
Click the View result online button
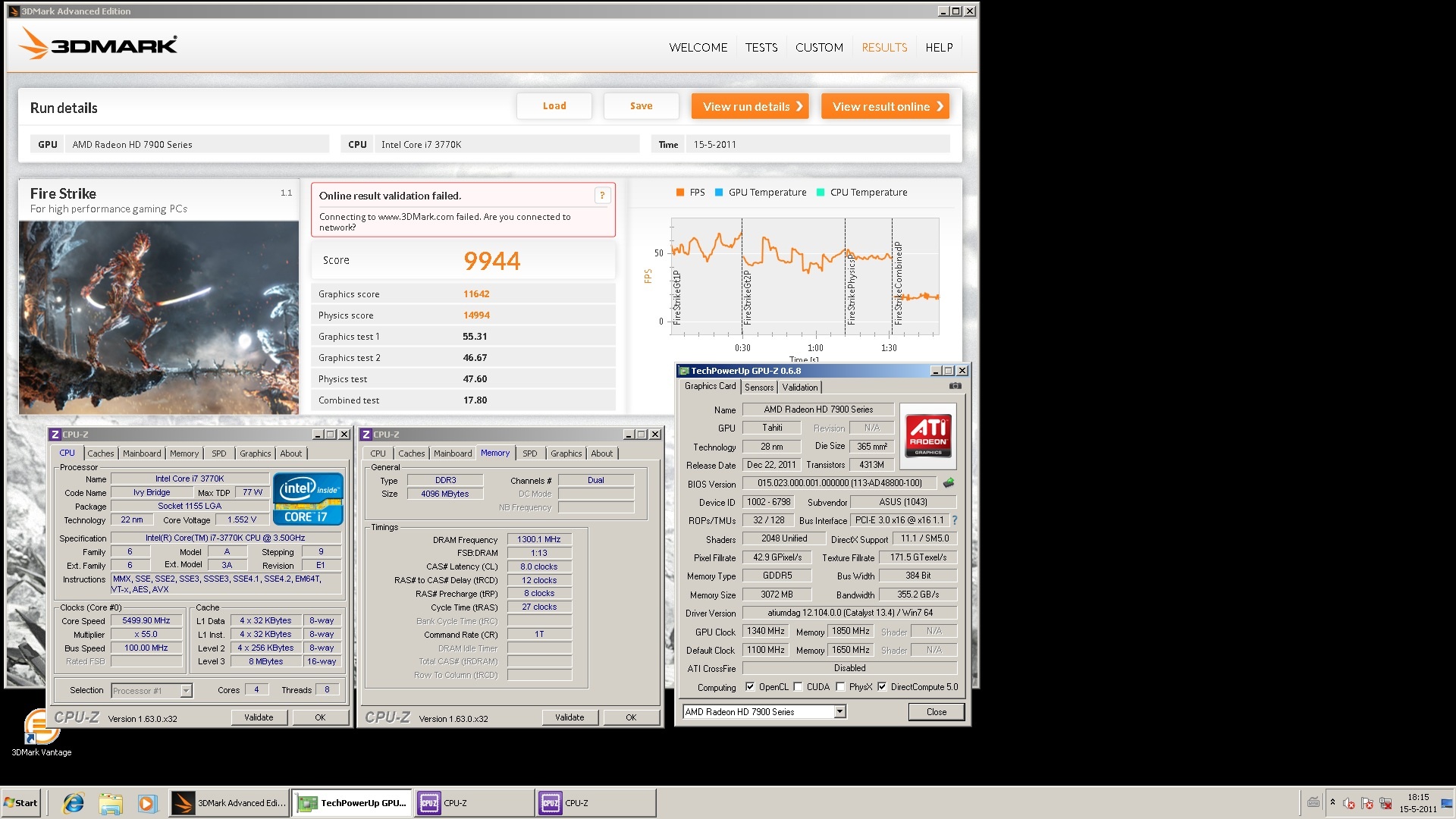click(x=885, y=107)
